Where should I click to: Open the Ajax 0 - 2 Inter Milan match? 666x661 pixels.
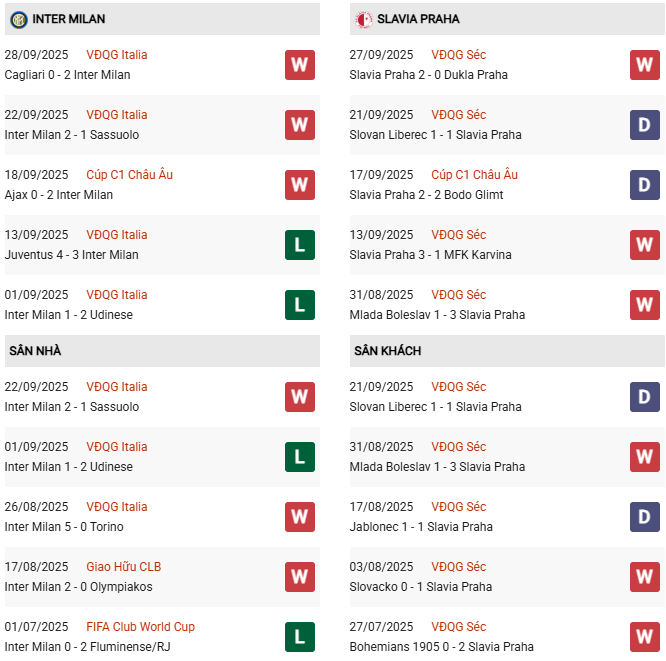click(59, 195)
